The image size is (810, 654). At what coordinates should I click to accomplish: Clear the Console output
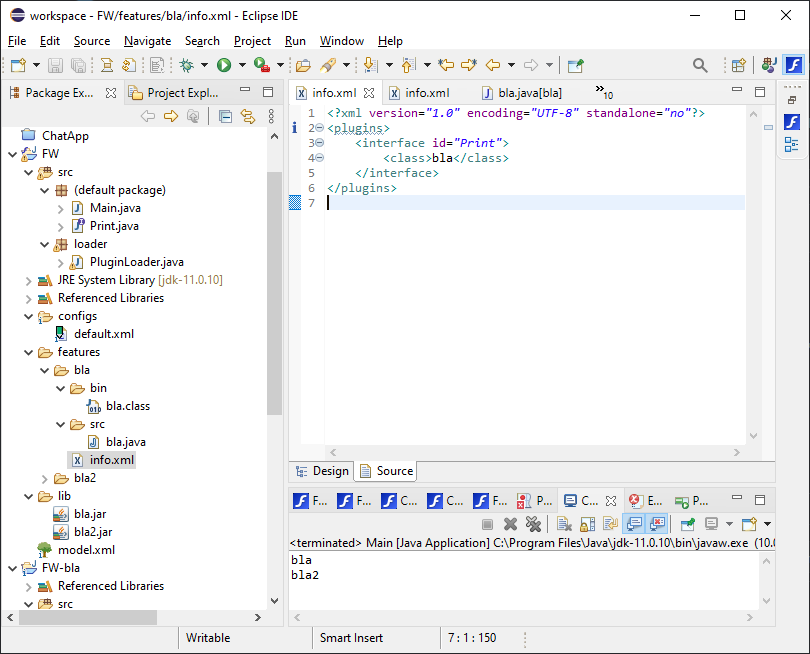point(562,523)
